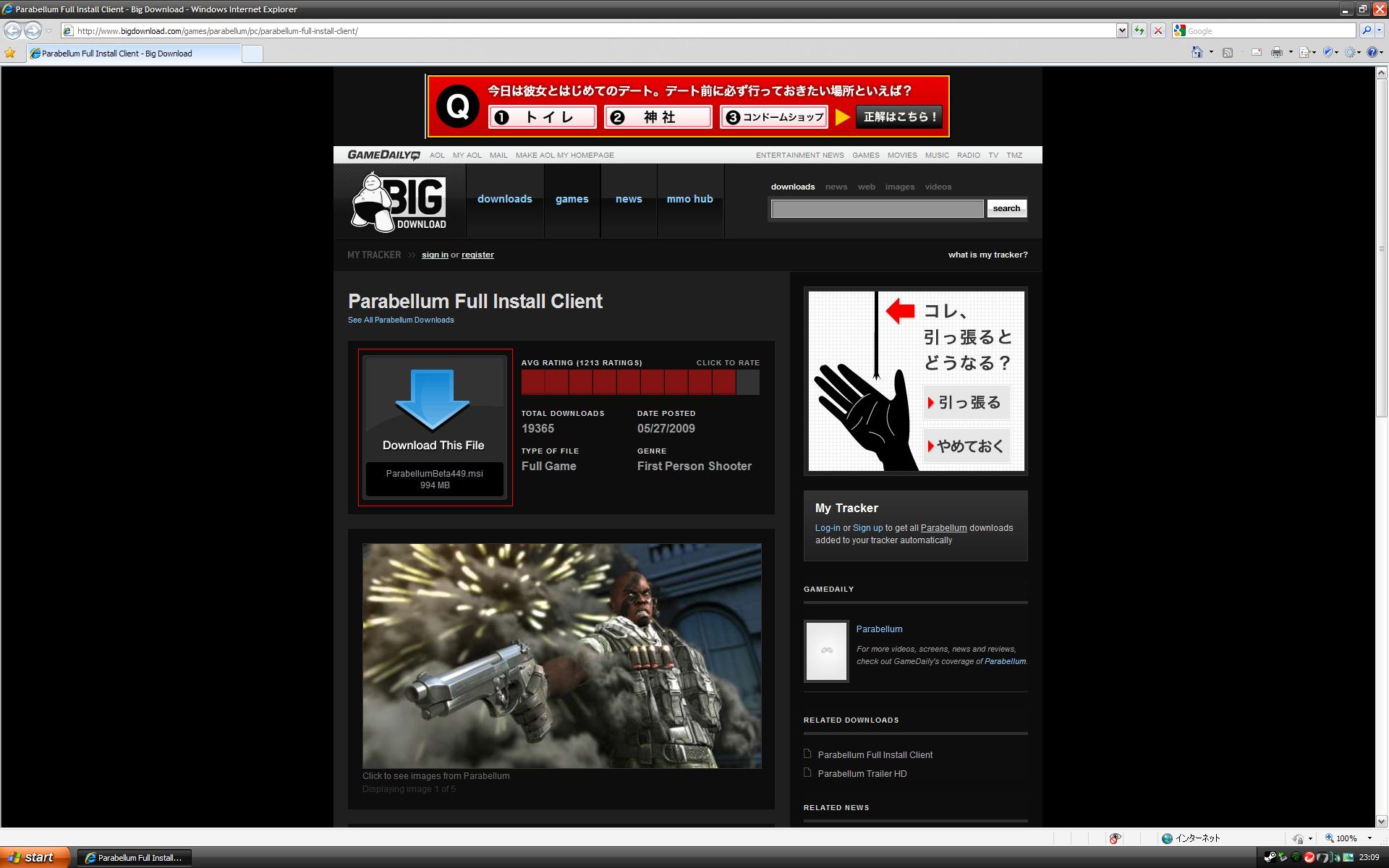Click the 'Sign up' link in My Tracker
The image size is (1389, 868).
pyautogui.click(x=867, y=528)
